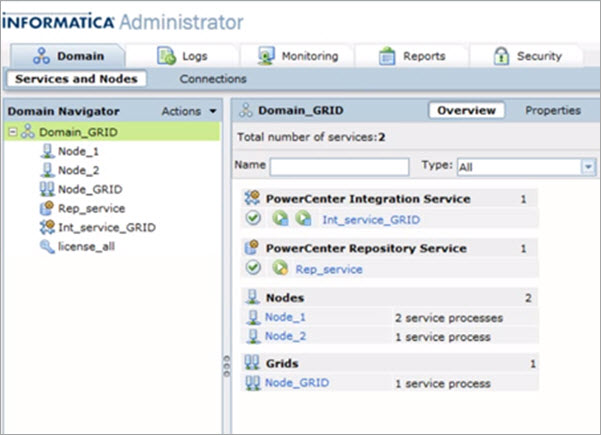
Task: Open the Type filter dropdown arrow
Action: tap(588, 167)
